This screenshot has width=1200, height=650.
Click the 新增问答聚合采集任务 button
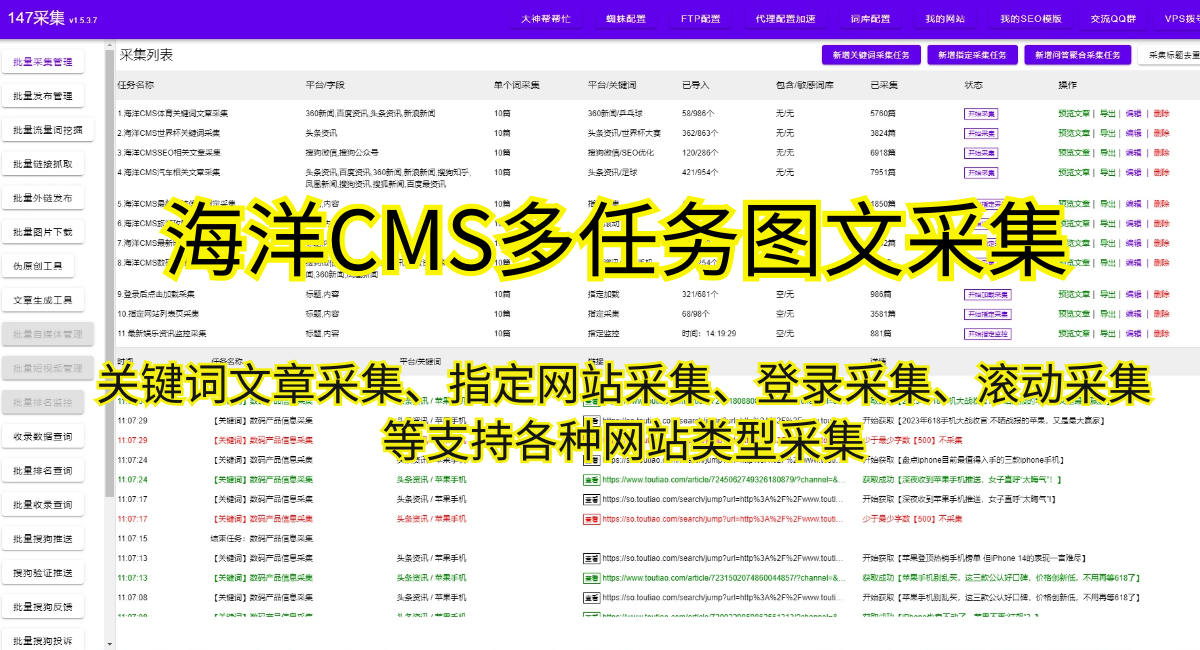click(1078, 55)
